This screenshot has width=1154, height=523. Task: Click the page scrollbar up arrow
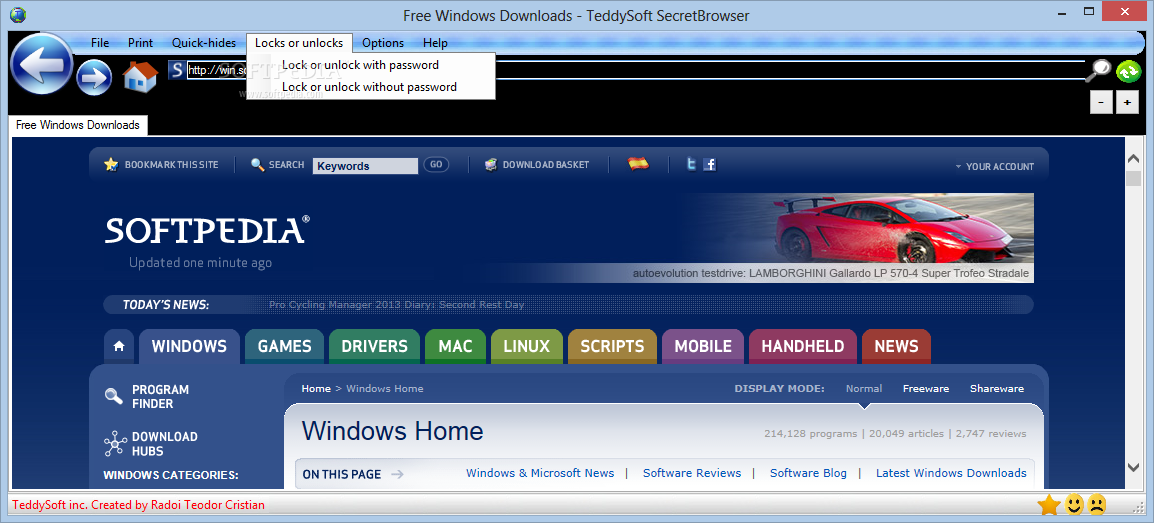[1134, 159]
